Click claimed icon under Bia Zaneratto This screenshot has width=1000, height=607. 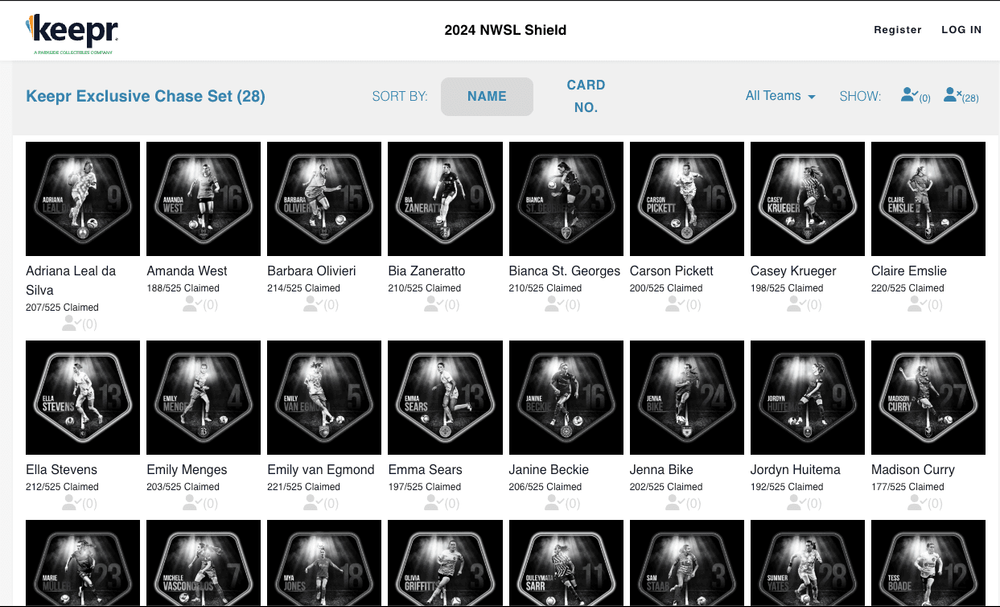(441, 305)
